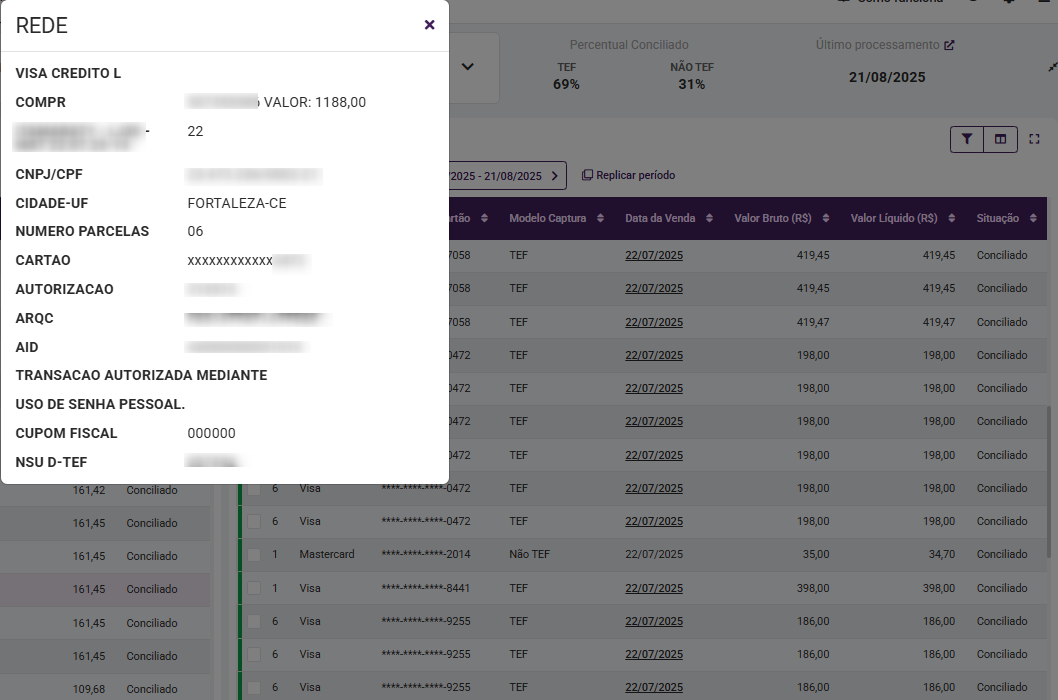
Task: Click the 109,68 value in the left table
Action: tap(89, 689)
